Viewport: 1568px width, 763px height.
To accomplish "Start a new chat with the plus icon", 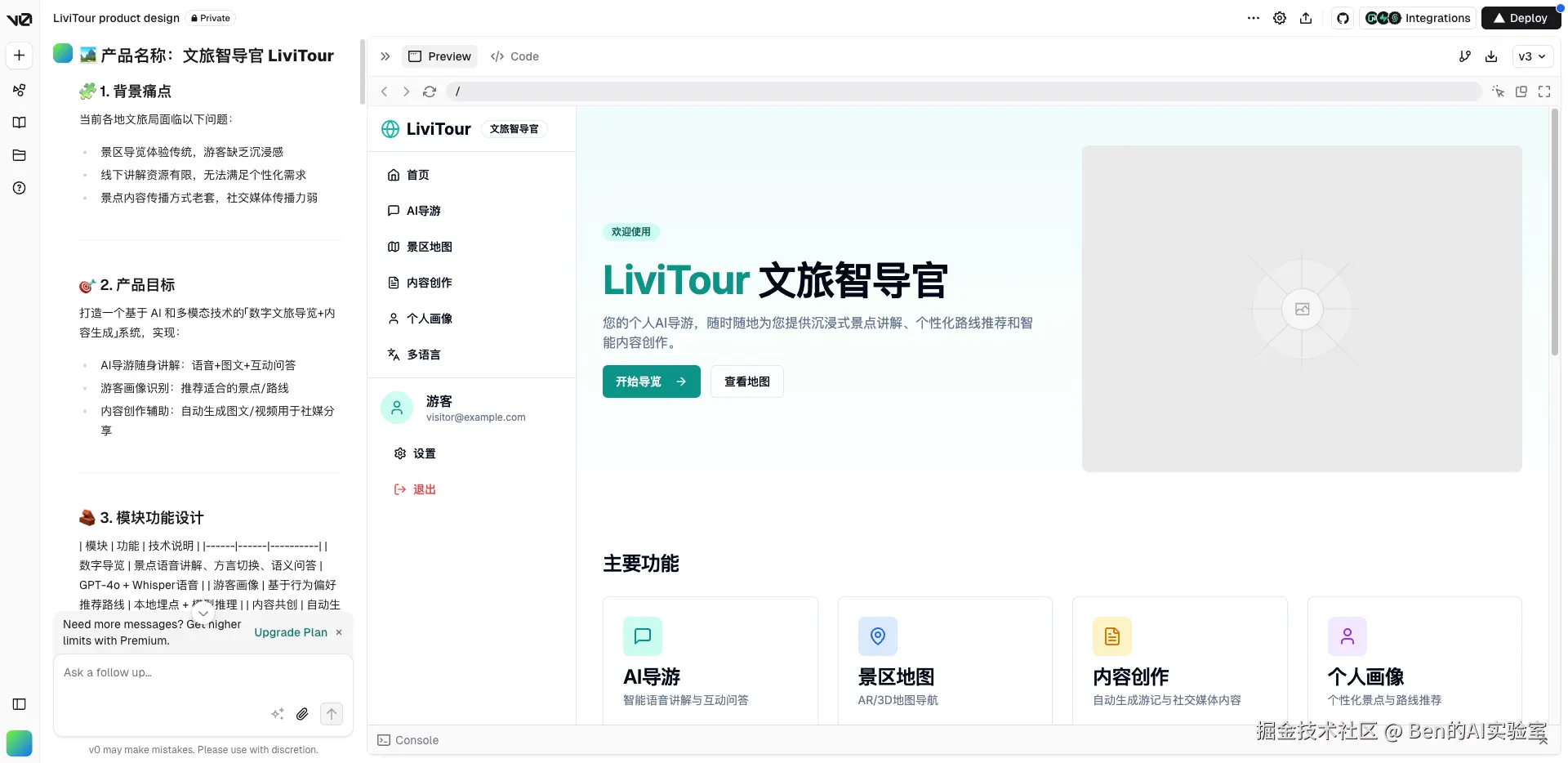I will [20, 56].
